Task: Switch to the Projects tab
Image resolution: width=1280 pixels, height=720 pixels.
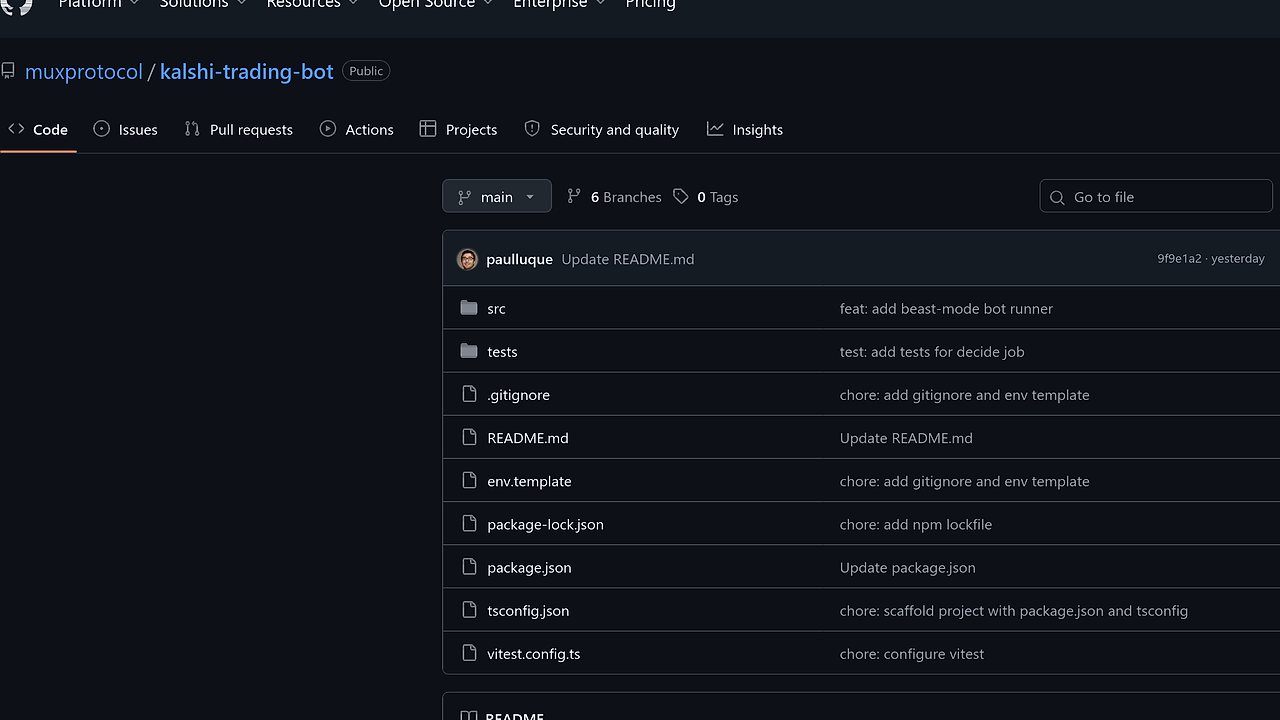Action: pos(459,129)
